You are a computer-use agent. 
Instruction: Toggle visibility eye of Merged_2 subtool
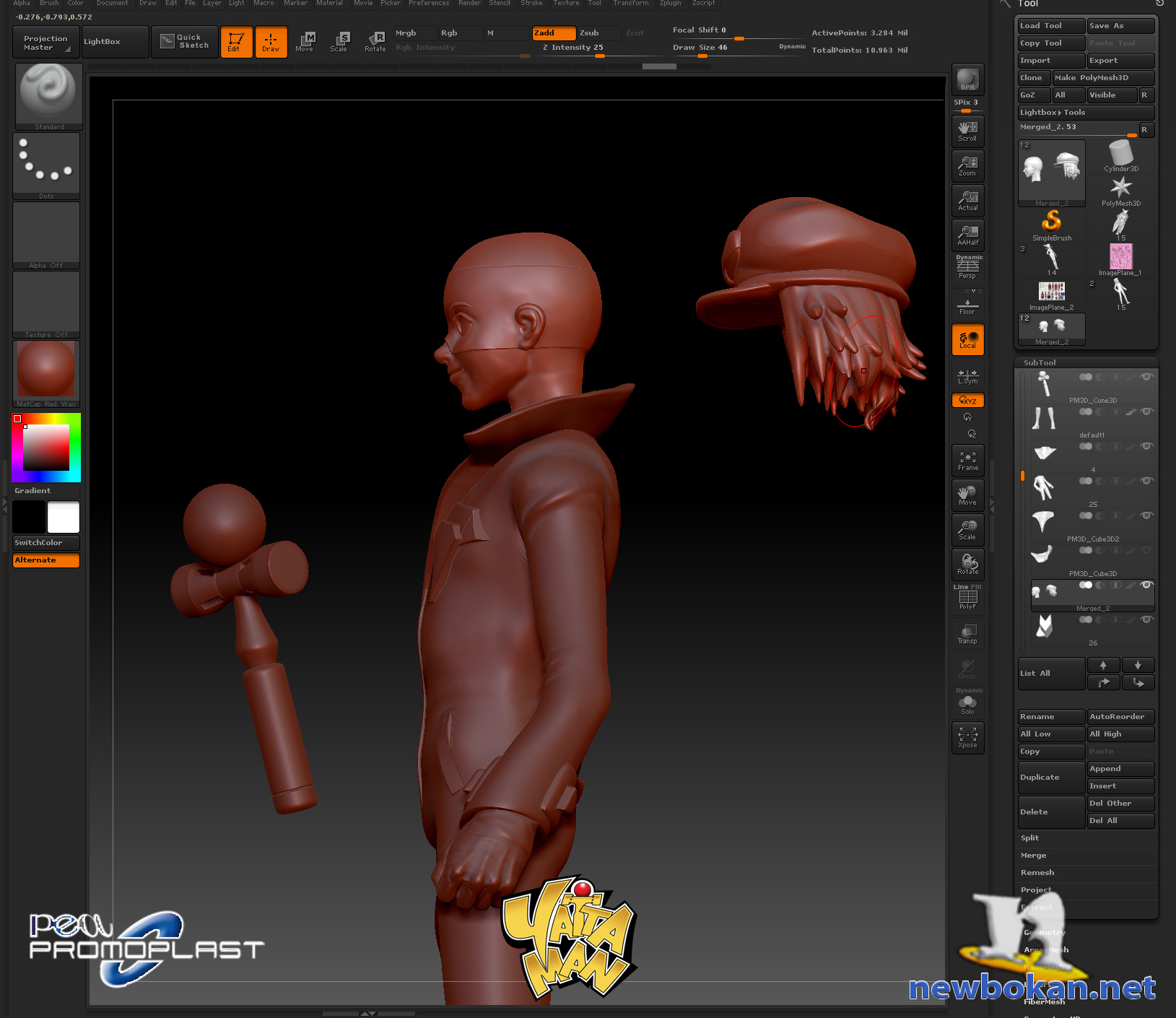coord(1146,586)
